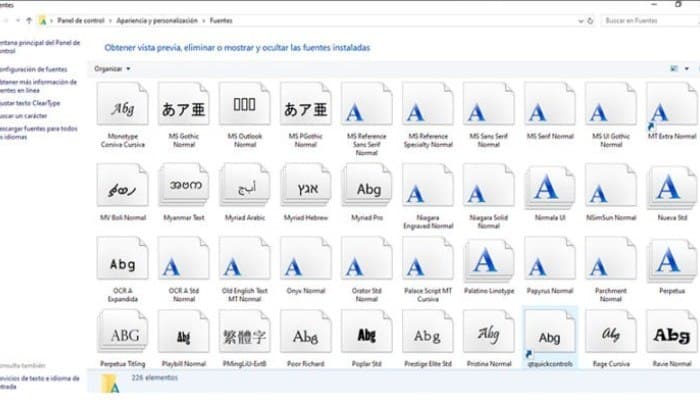Image resolution: width=700 pixels, height=400 pixels.
Task: Select the Myriad Hebrew font icon
Action: pos(306,185)
